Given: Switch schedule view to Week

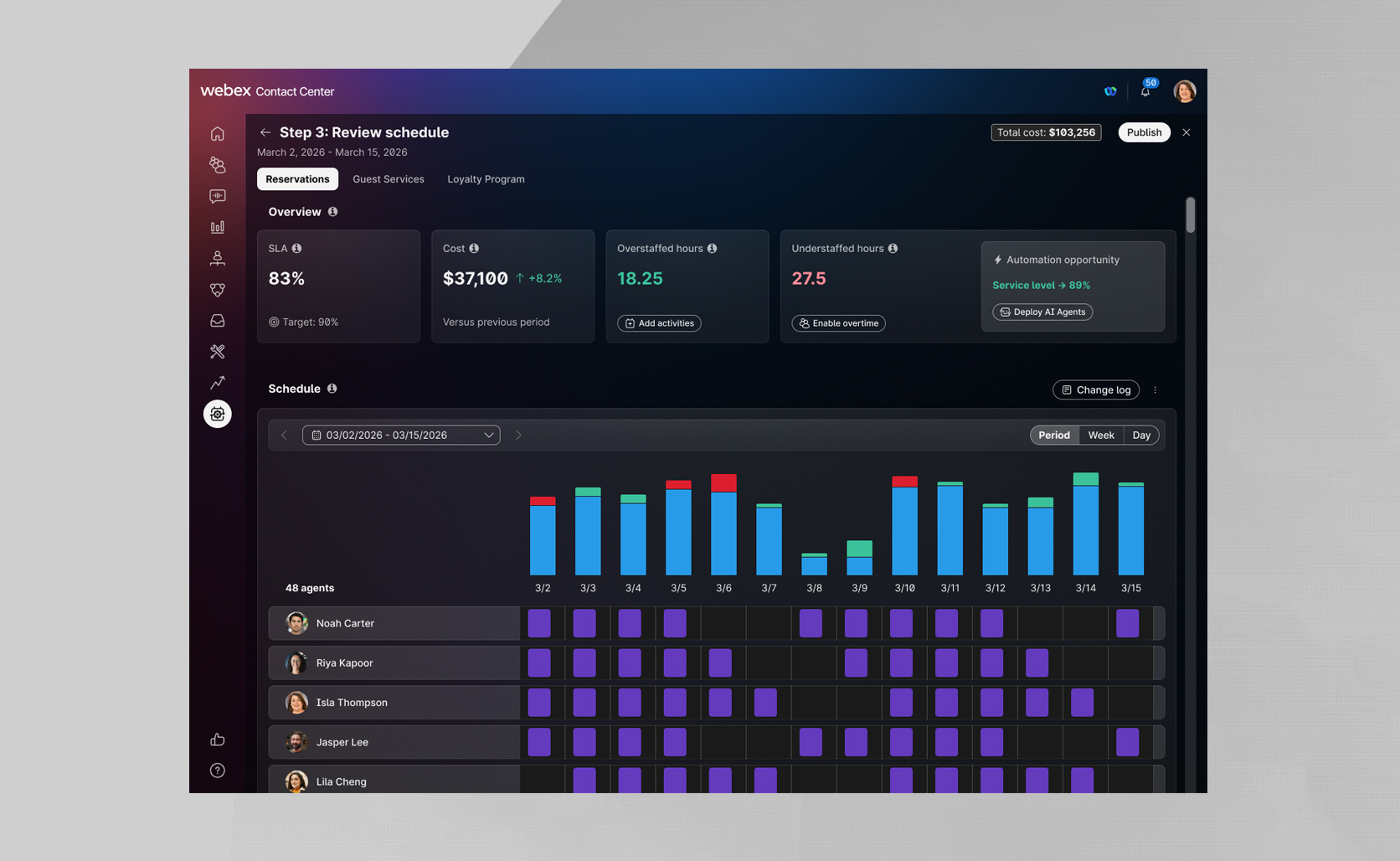Looking at the screenshot, I should pos(1100,436).
